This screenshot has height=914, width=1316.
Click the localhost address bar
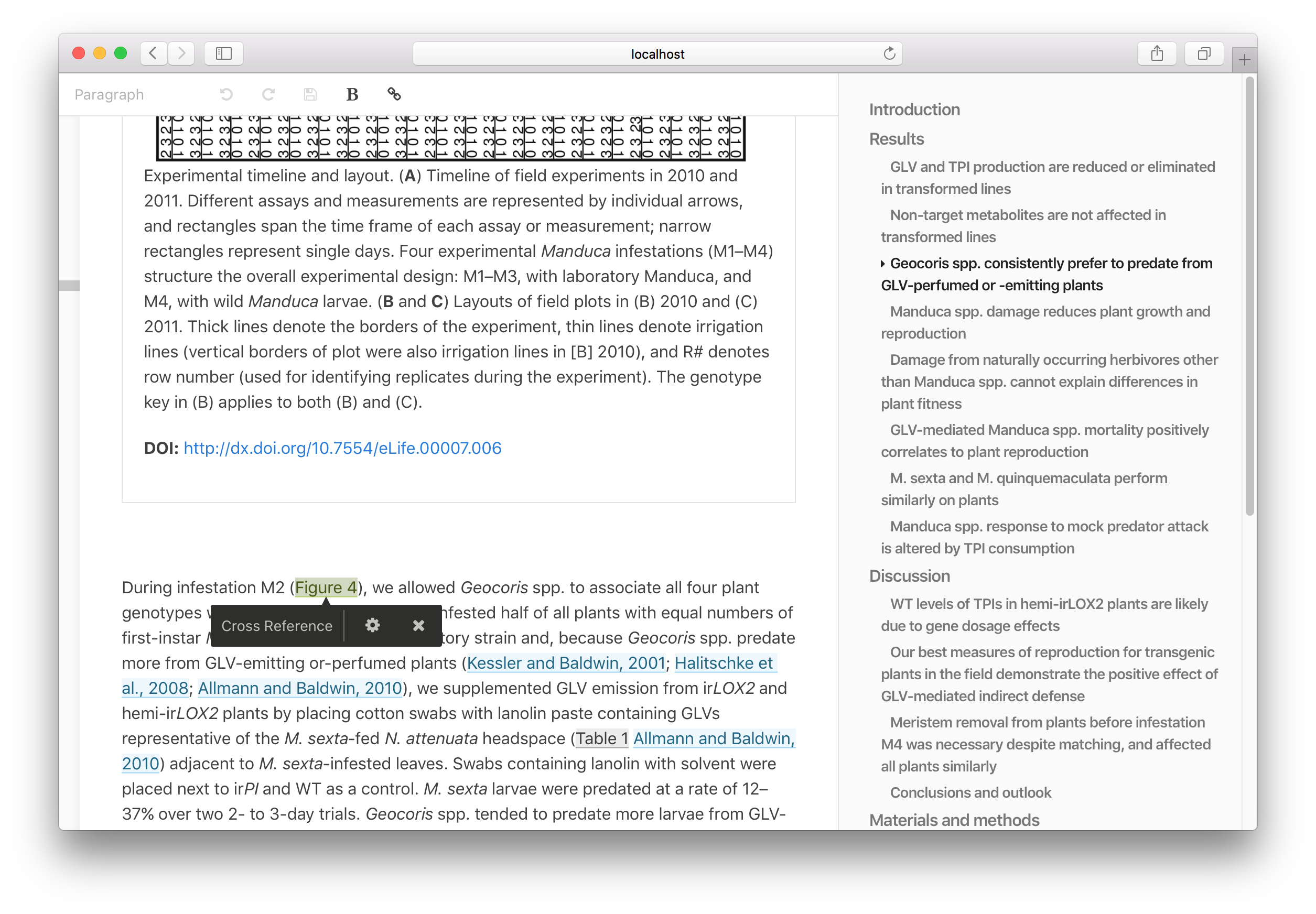pos(656,54)
